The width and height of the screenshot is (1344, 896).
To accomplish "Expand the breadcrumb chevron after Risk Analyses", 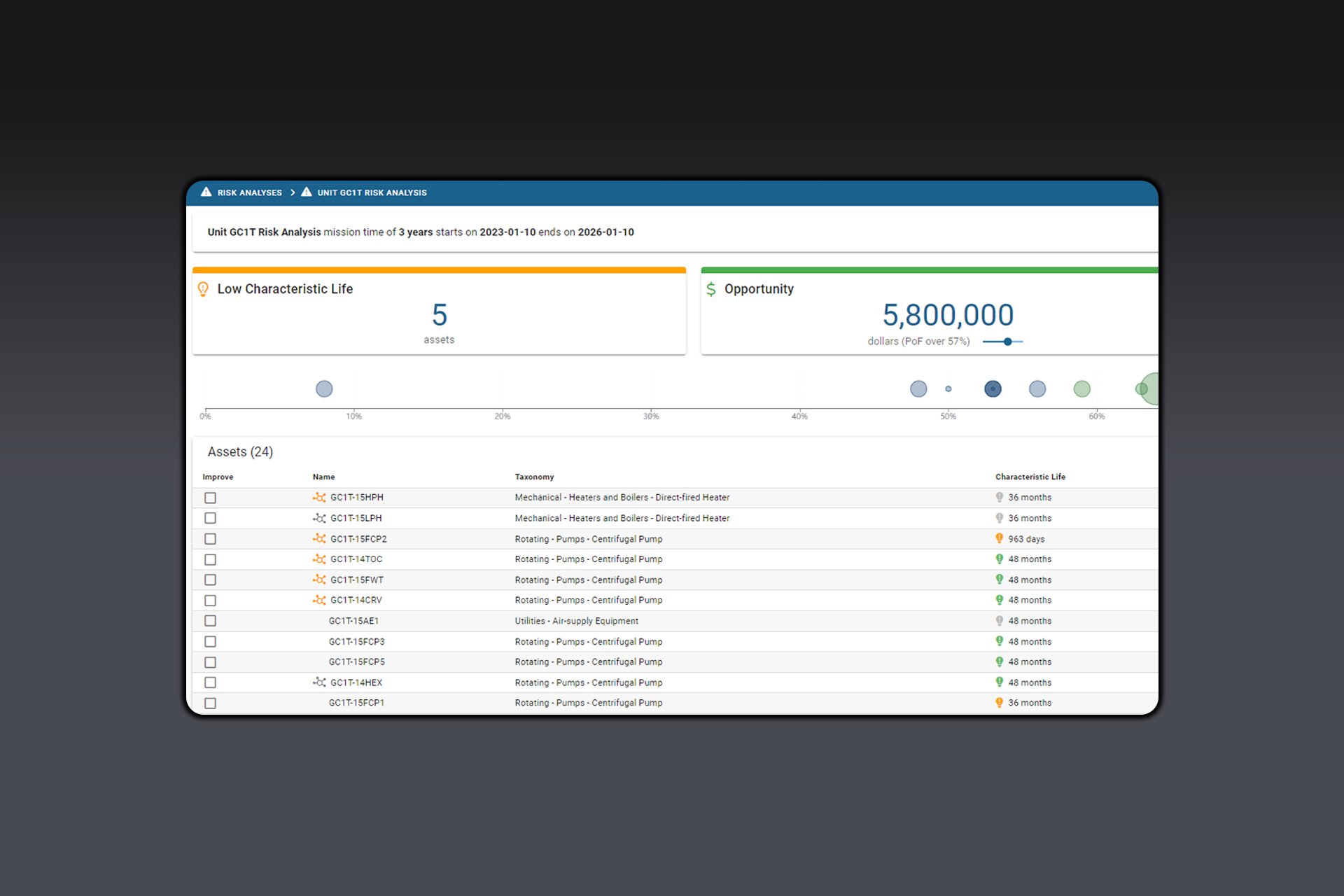I will point(293,192).
